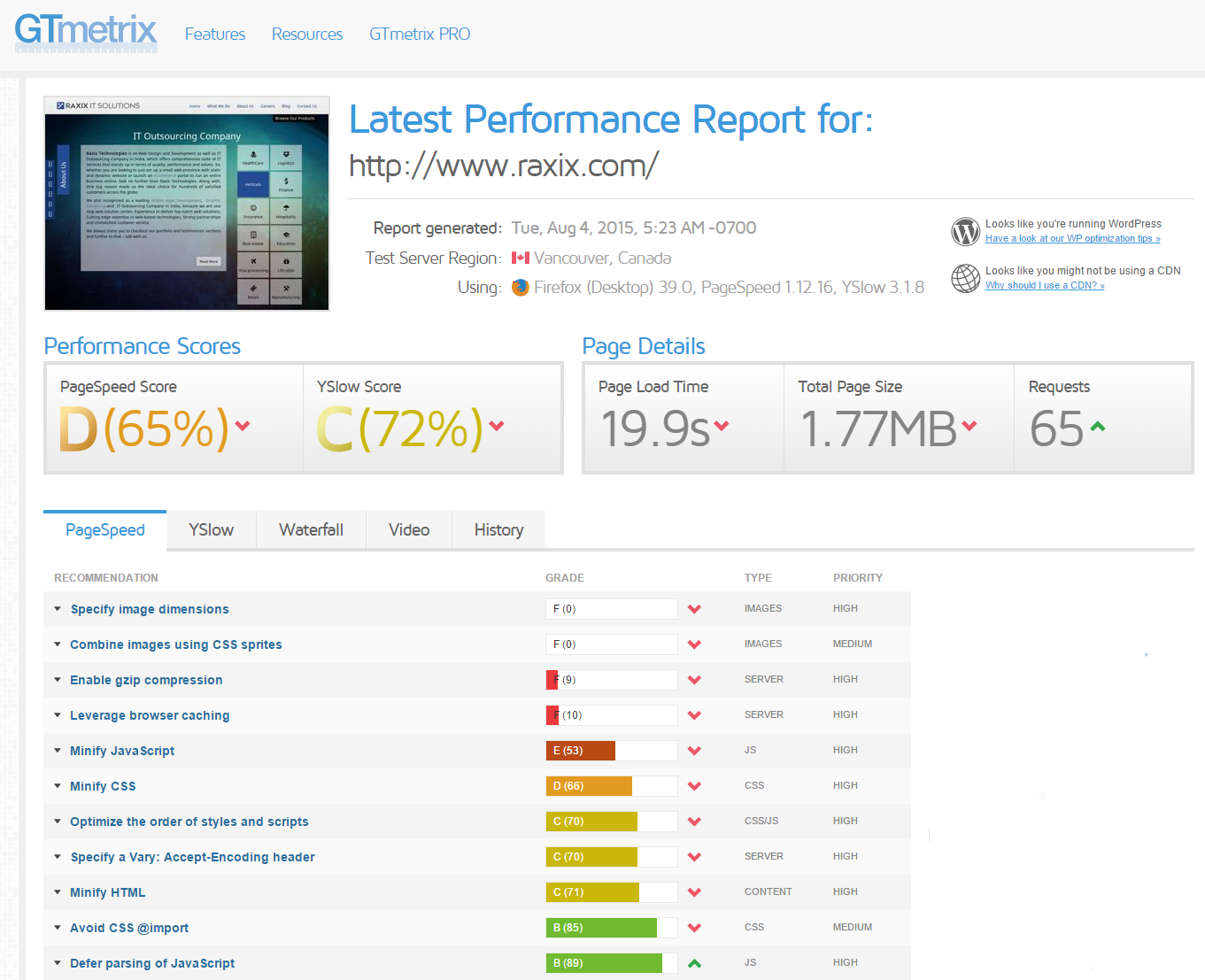Click the C (71) Minify HTML grade bar

[612, 892]
